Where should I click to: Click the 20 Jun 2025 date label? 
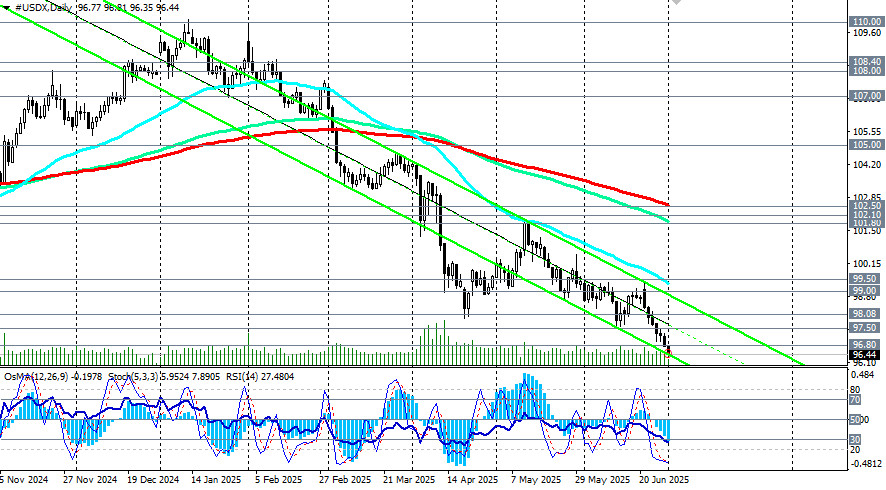pyautogui.click(x=664, y=480)
